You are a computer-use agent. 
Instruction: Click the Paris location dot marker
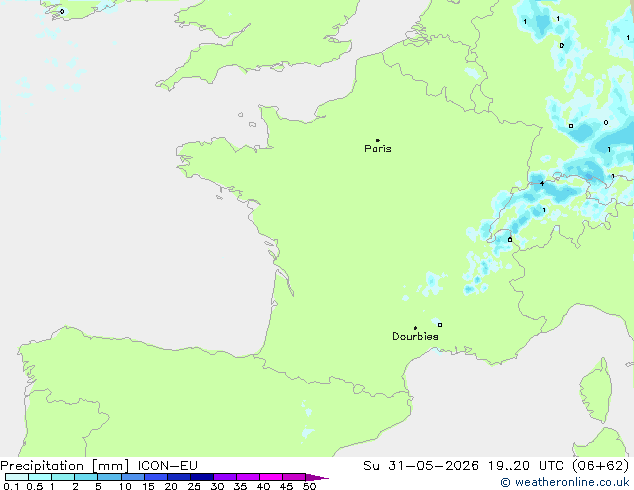click(378, 140)
